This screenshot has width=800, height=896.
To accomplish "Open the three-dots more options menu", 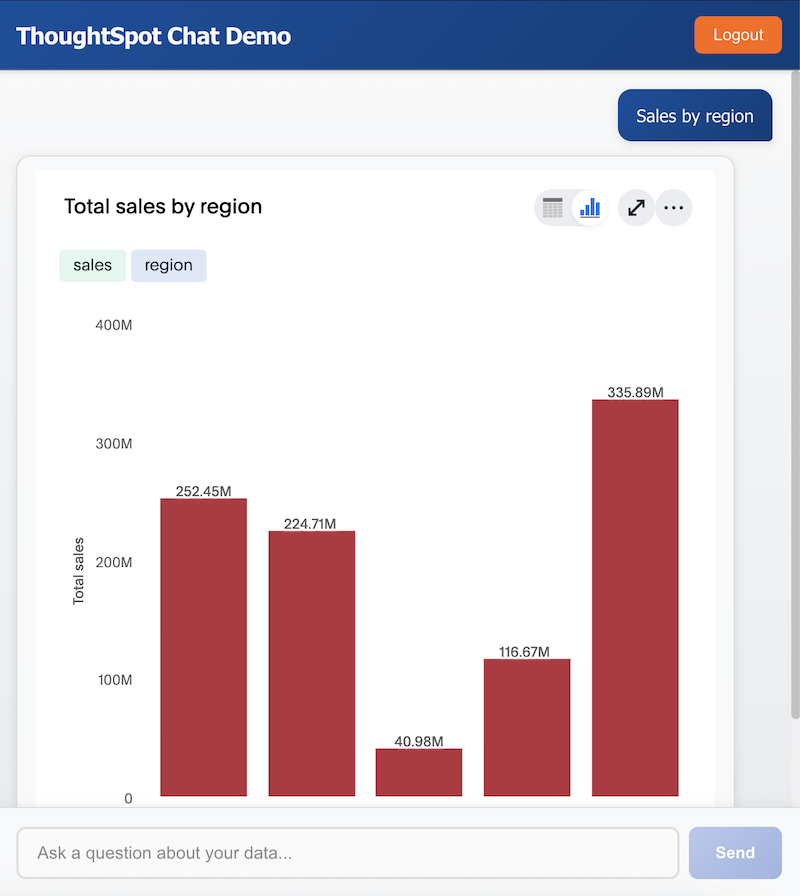I will (673, 208).
